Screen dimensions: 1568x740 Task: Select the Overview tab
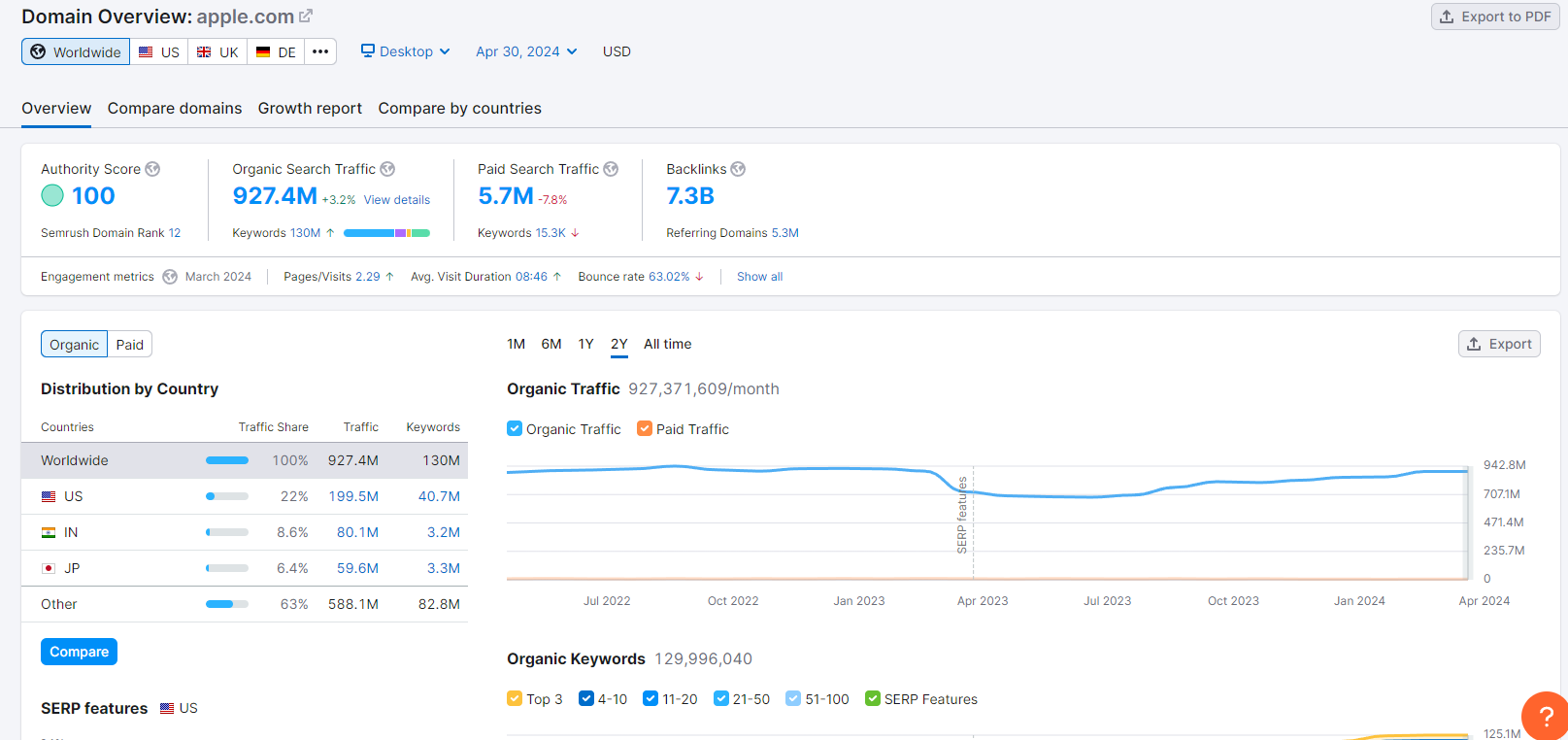[56, 109]
